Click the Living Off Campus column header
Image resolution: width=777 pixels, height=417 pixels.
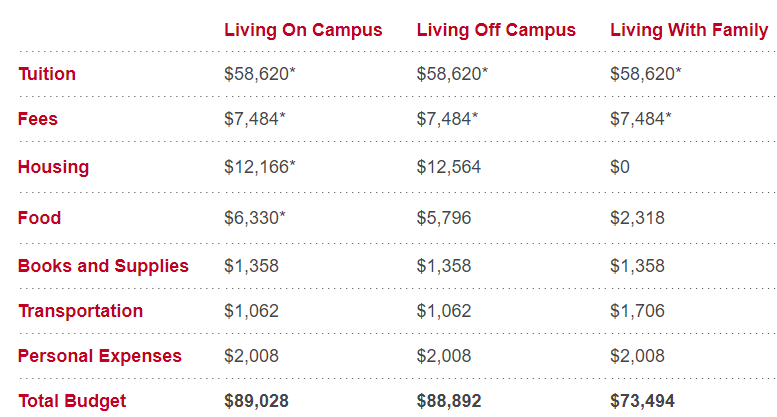[x=496, y=30]
